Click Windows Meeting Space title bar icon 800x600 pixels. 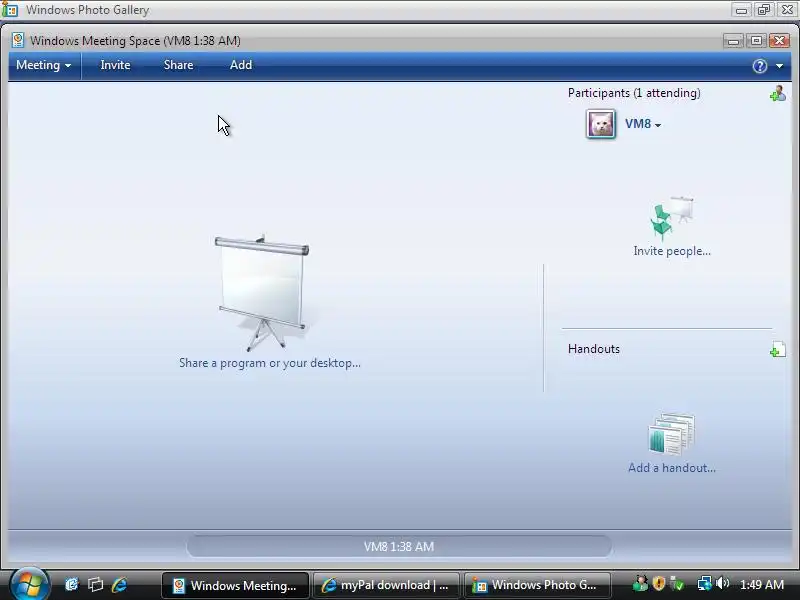click(x=18, y=40)
